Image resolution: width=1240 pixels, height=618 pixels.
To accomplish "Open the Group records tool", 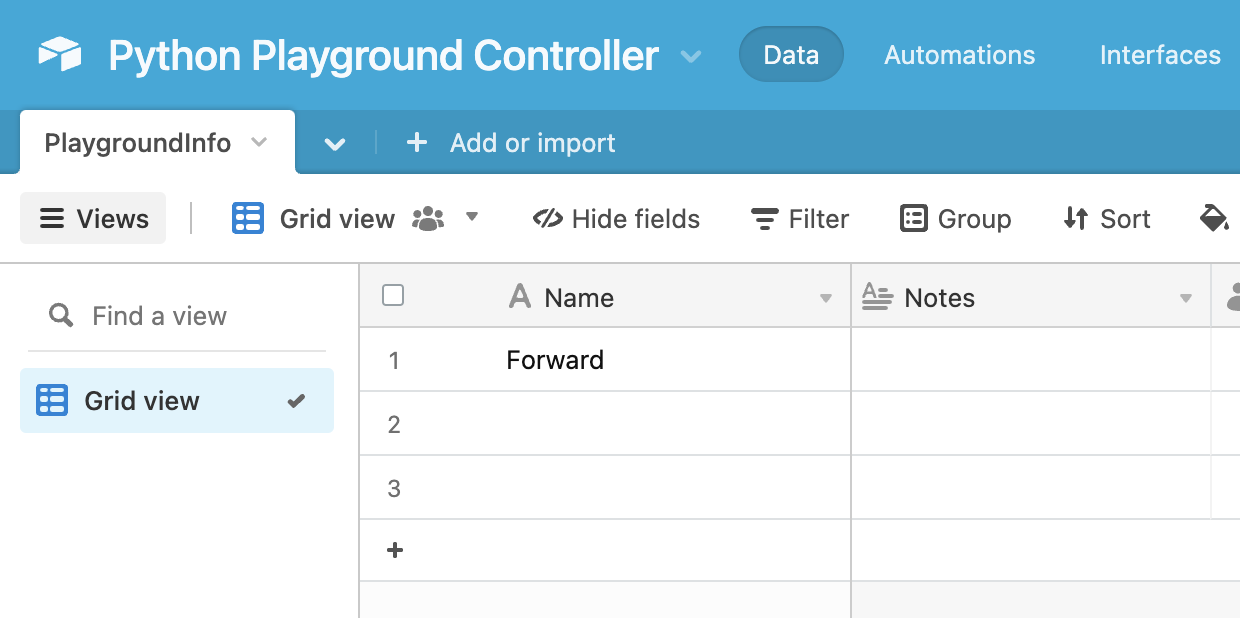I will (955, 218).
